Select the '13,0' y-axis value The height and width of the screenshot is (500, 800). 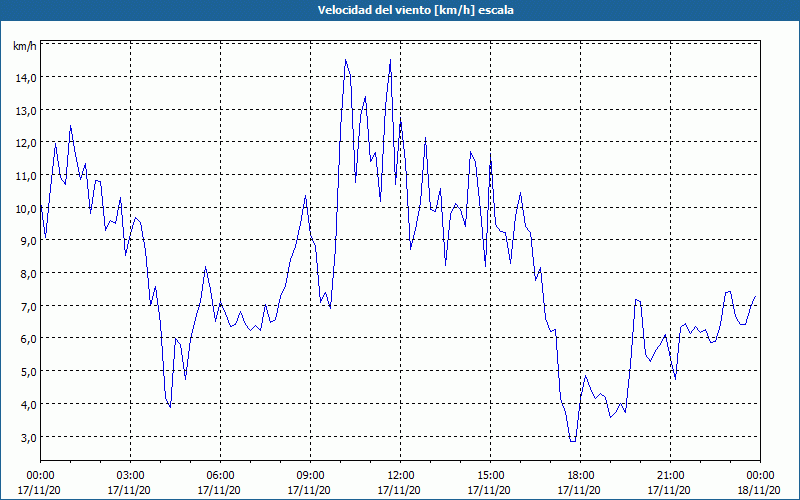pyautogui.click(x=26, y=110)
